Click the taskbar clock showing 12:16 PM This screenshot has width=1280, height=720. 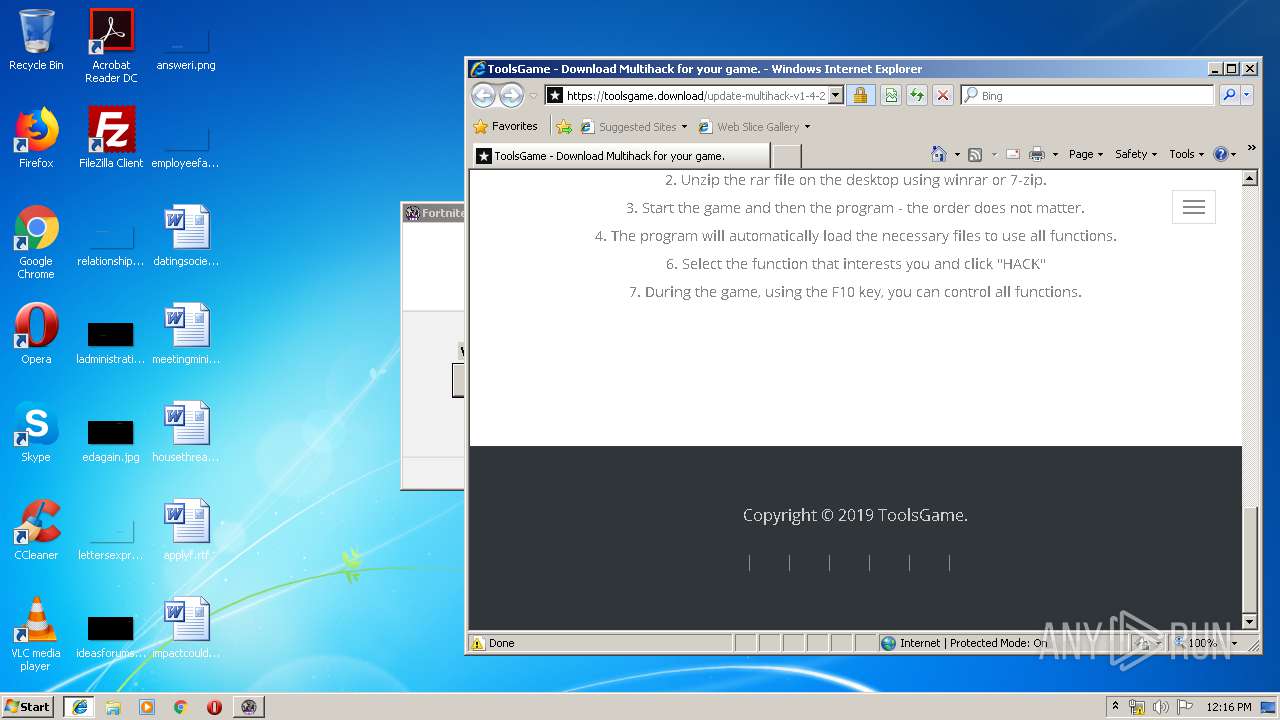[x=1229, y=707]
